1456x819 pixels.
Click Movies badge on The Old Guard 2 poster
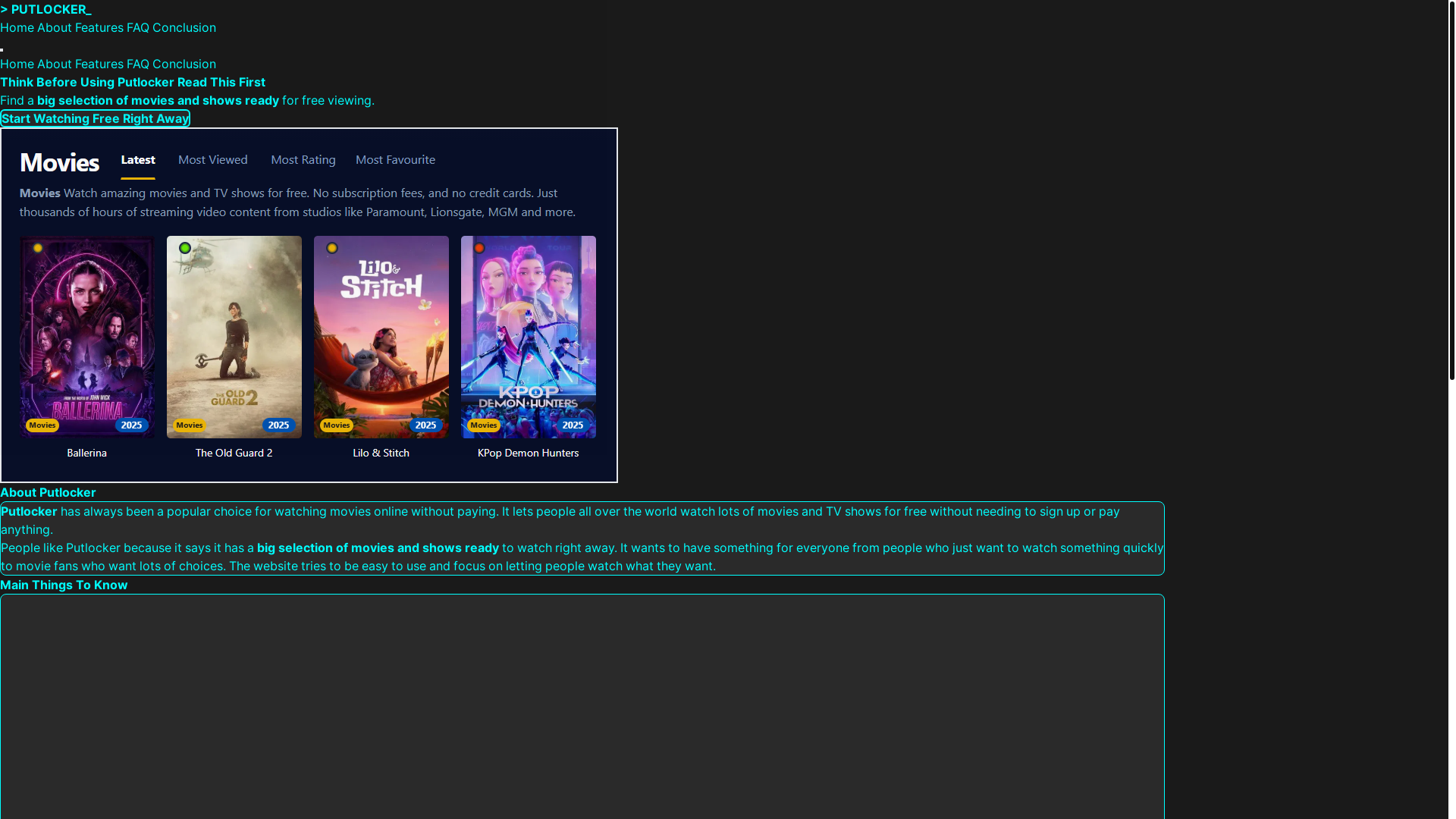190,425
